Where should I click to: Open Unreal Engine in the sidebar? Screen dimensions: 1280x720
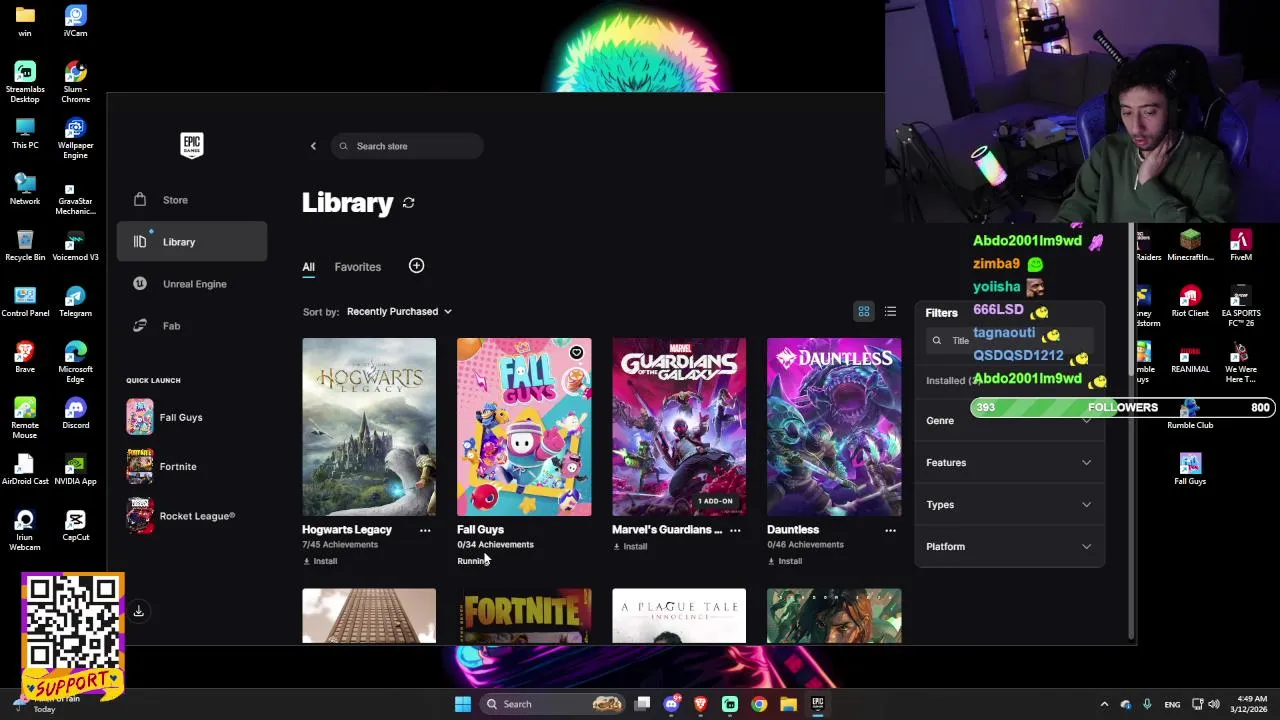pos(192,284)
